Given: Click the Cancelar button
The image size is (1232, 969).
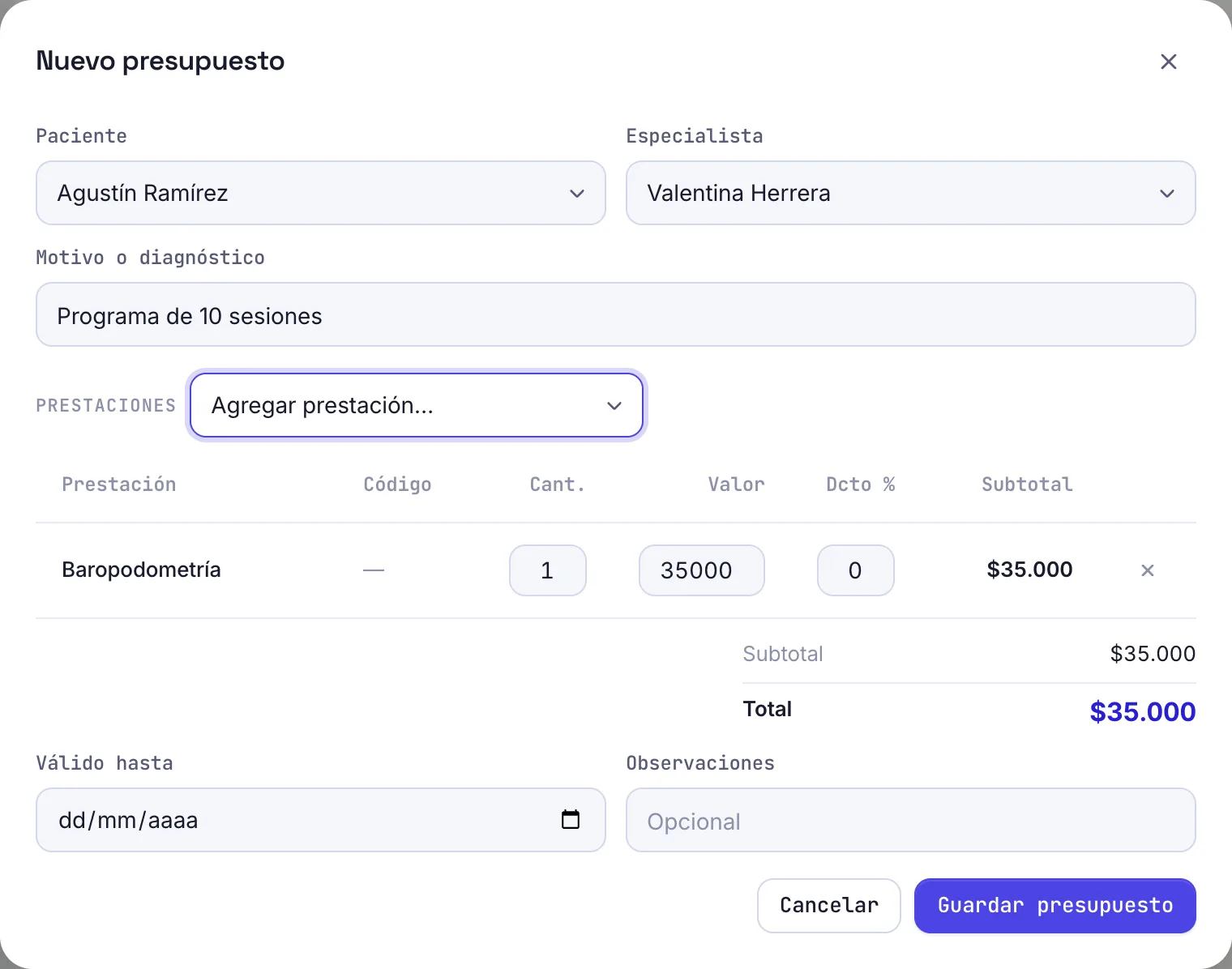Looking at the screenshot, I should point(828,906).
